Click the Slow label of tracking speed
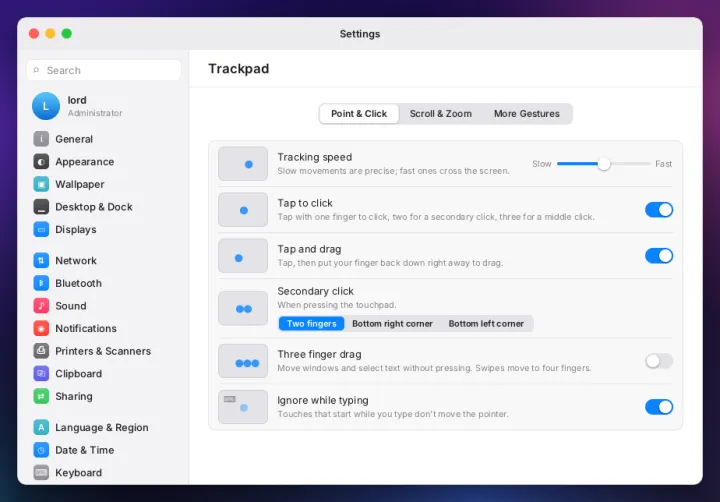Viewport: 720px width, 502px height. click(x=542, y=164)
